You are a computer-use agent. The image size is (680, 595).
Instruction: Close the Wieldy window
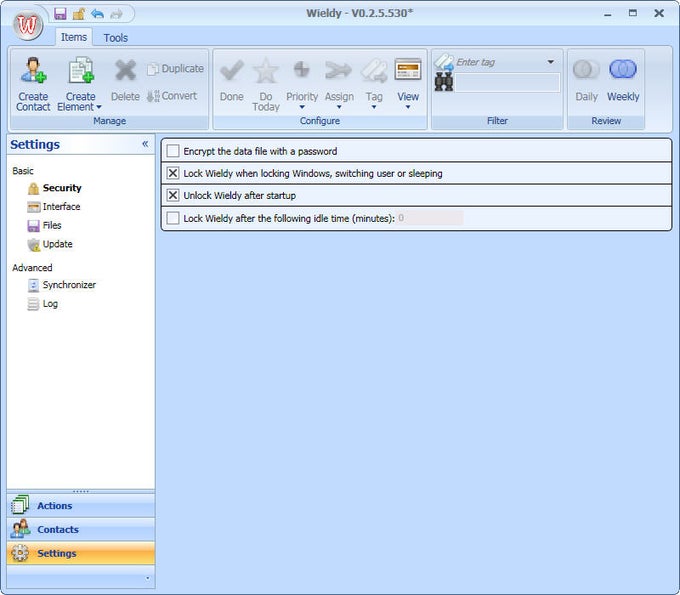(659, 13)
